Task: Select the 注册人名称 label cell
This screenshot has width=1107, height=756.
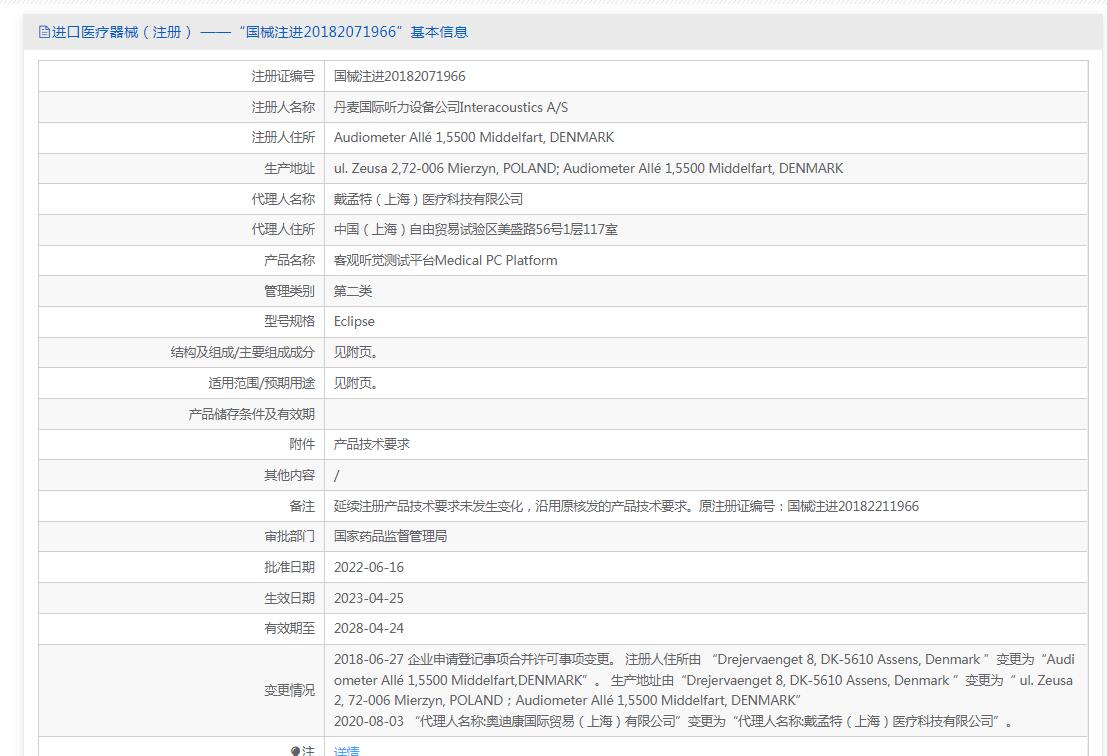Action: (x=283, y=107)
